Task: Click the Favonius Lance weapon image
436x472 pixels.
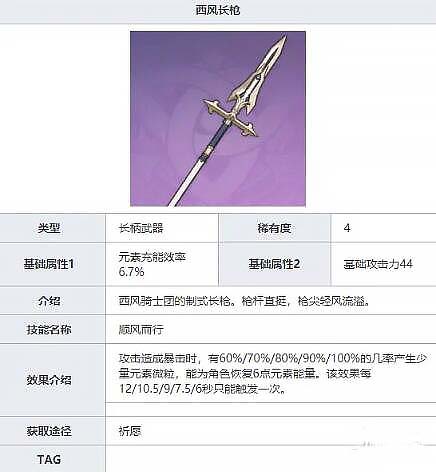Action: (218, 119)
